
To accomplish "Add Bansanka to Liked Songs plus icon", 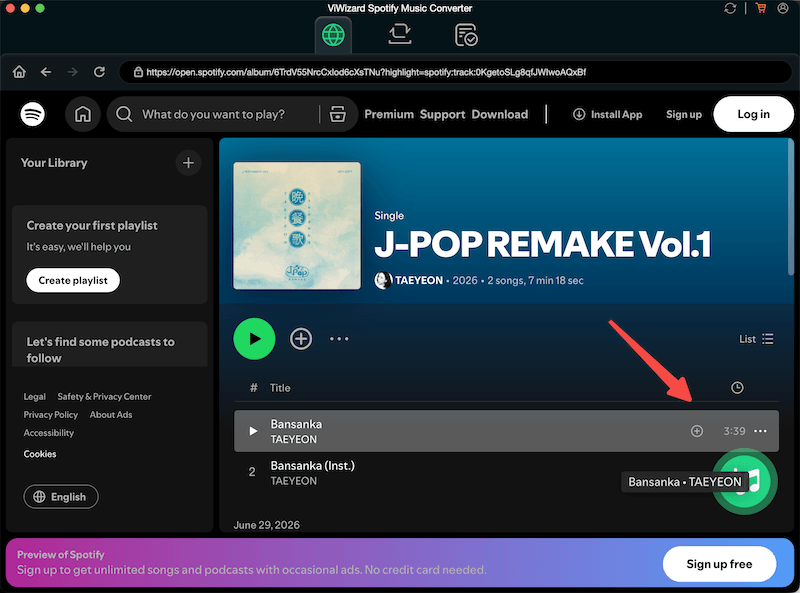I will pyautogui.click(x=696, y=431).
